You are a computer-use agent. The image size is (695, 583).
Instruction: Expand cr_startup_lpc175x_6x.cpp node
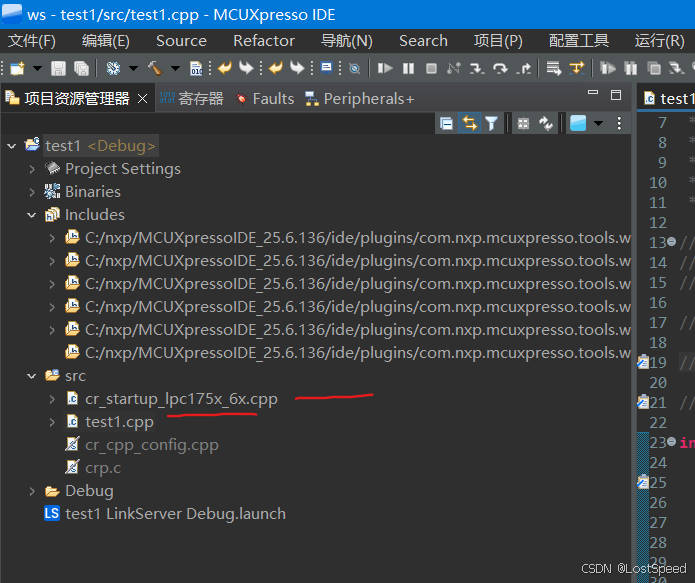(52, 399)
